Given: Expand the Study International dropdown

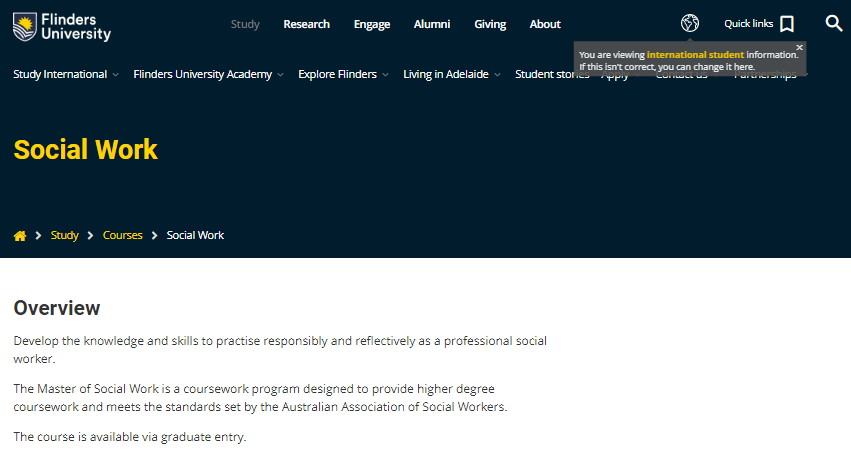Looking at the screenshot, I should [66, 74].
